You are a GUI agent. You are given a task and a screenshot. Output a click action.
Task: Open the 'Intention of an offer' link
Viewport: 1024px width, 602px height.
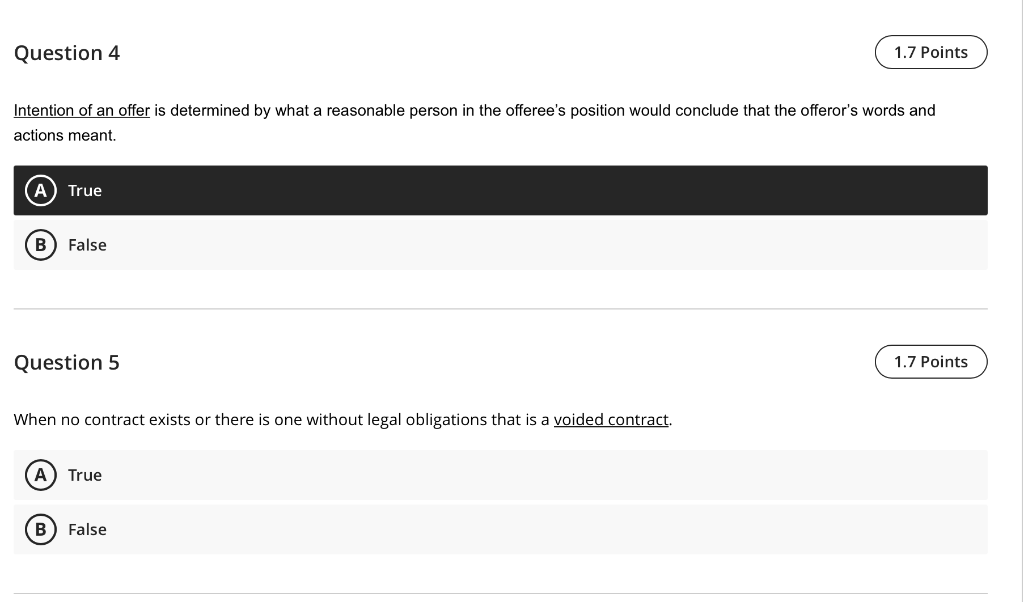[x=80, y=110]
